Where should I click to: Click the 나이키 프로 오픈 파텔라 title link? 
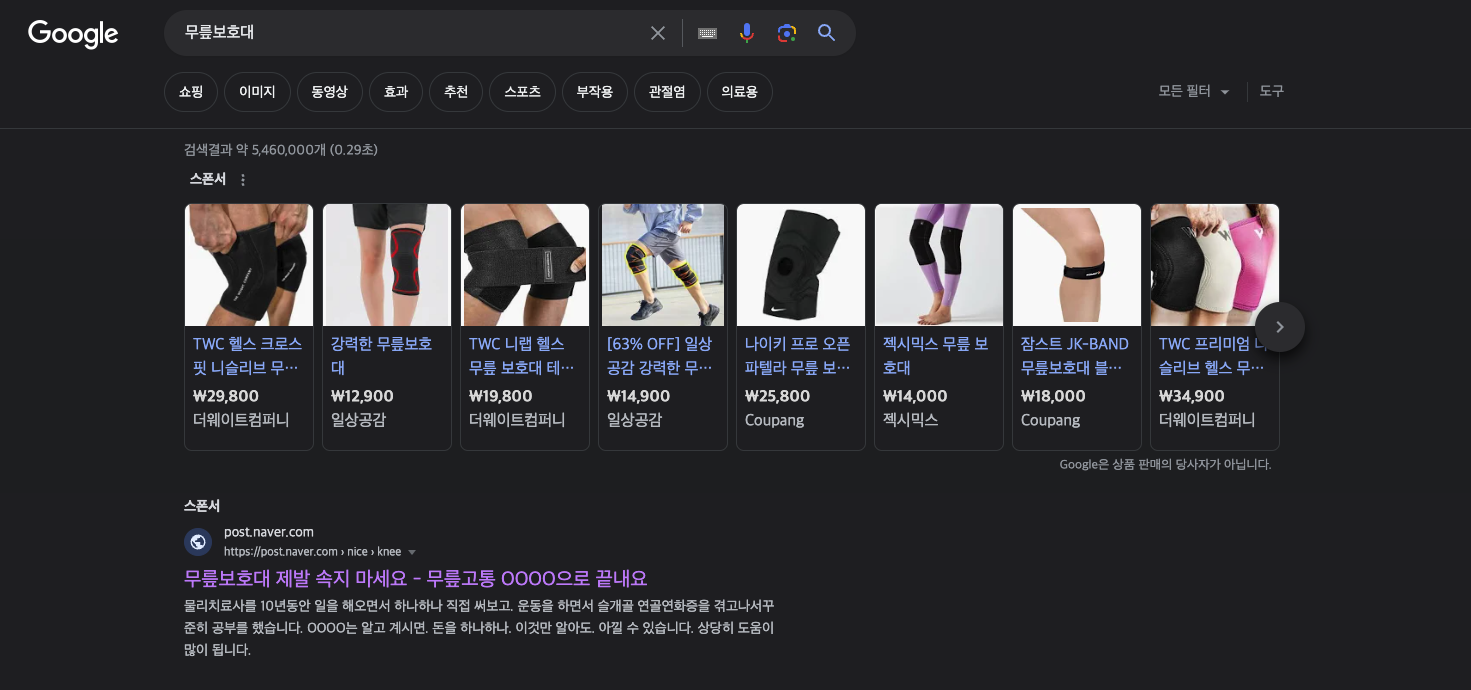[798, 356]
